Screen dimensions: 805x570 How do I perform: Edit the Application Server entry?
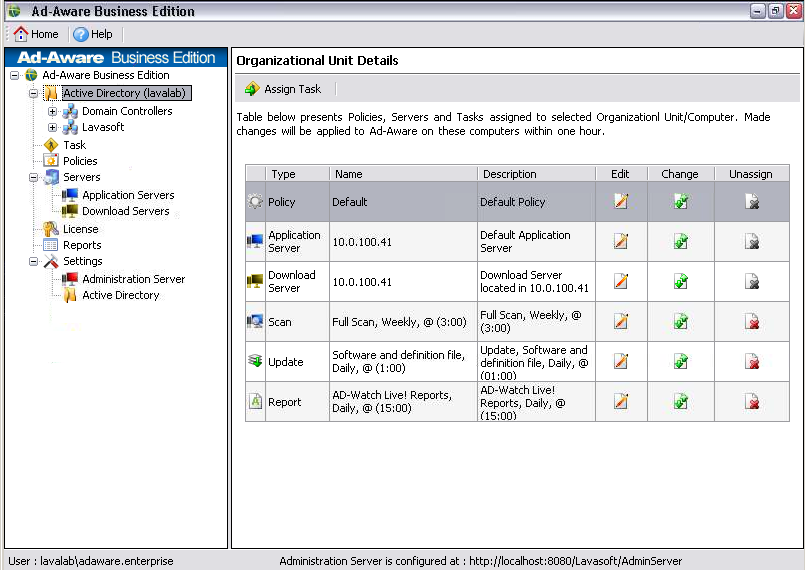[621, 241]
